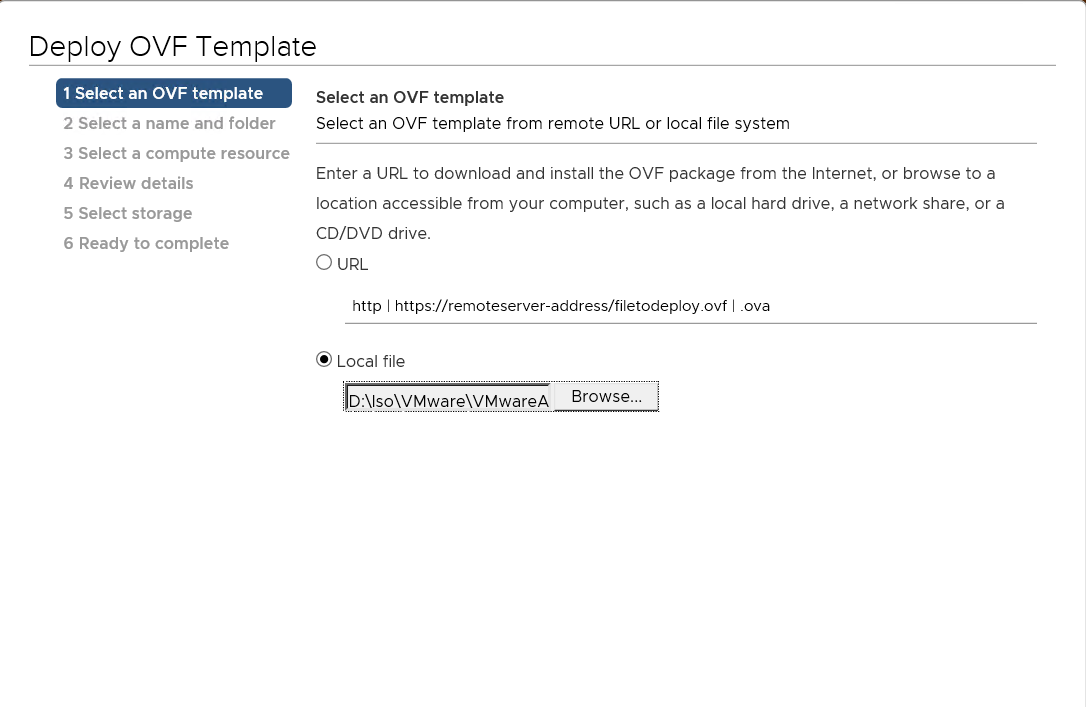The width and height of the screenshot is (1086, 707).
Task: Click the divider line below the pane subtitle
Action: 676,143
